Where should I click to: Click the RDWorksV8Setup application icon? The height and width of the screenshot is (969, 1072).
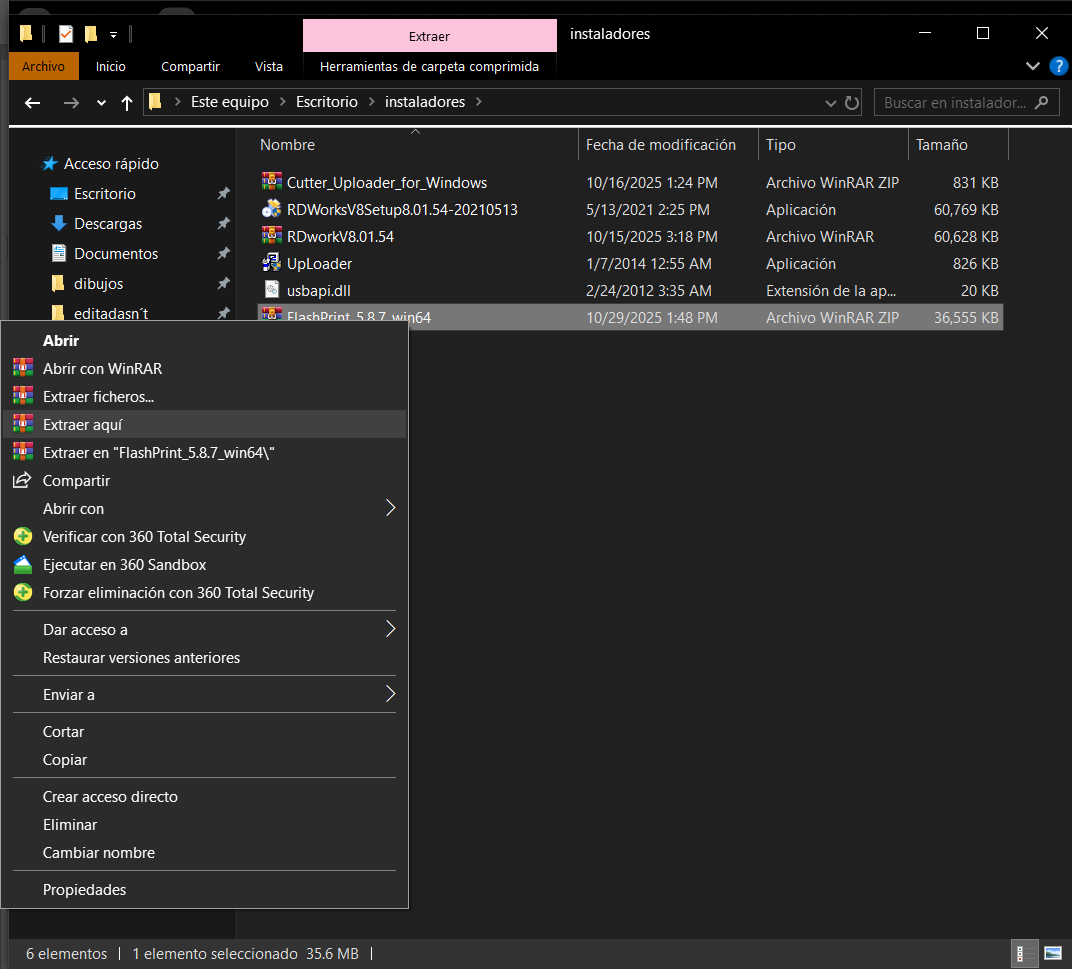pyautogui.click(x=271, y=210)
